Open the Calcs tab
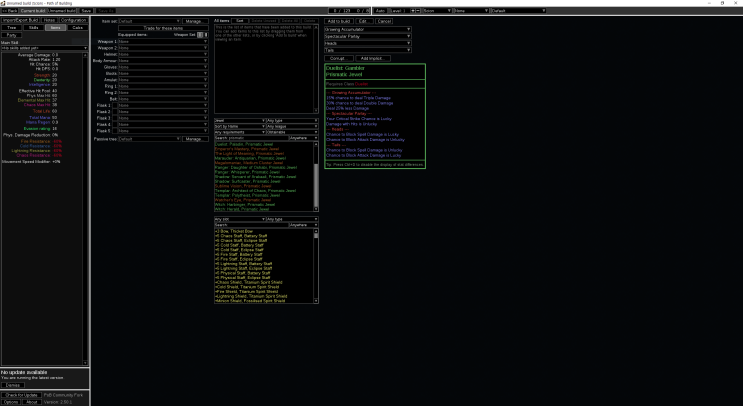Image resolution: width=743 pixels, height=406 pixels. pyautogui.click(x=77, y=27)
